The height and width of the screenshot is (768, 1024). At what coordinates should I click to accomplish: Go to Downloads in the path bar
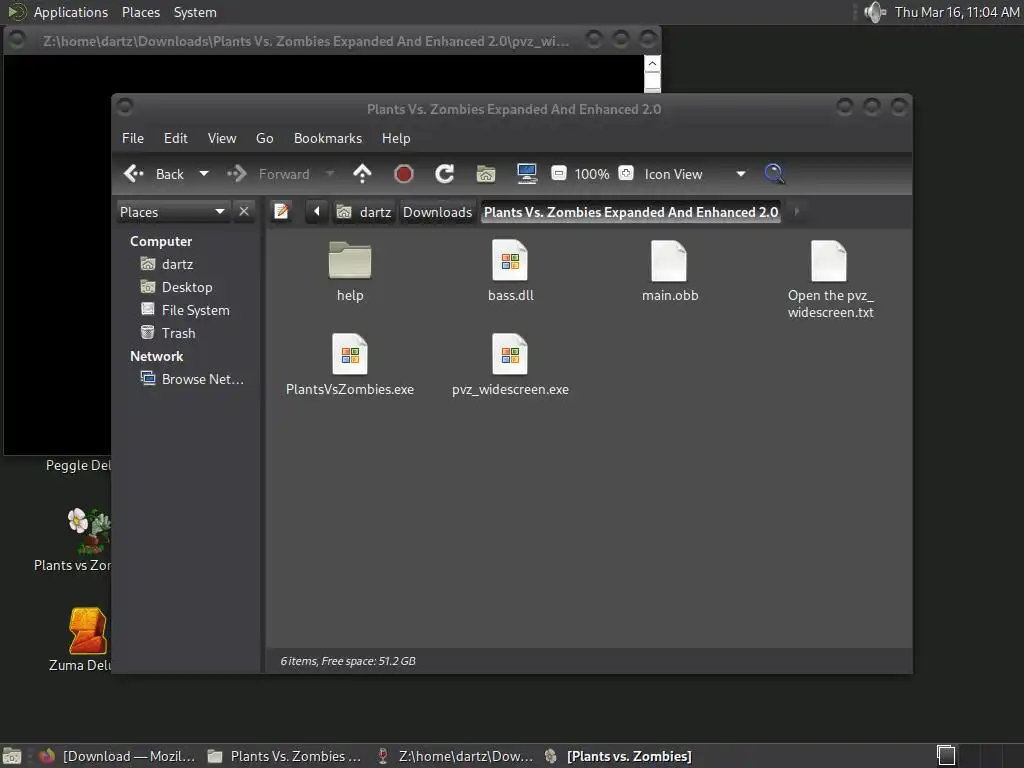coord(437,212)
